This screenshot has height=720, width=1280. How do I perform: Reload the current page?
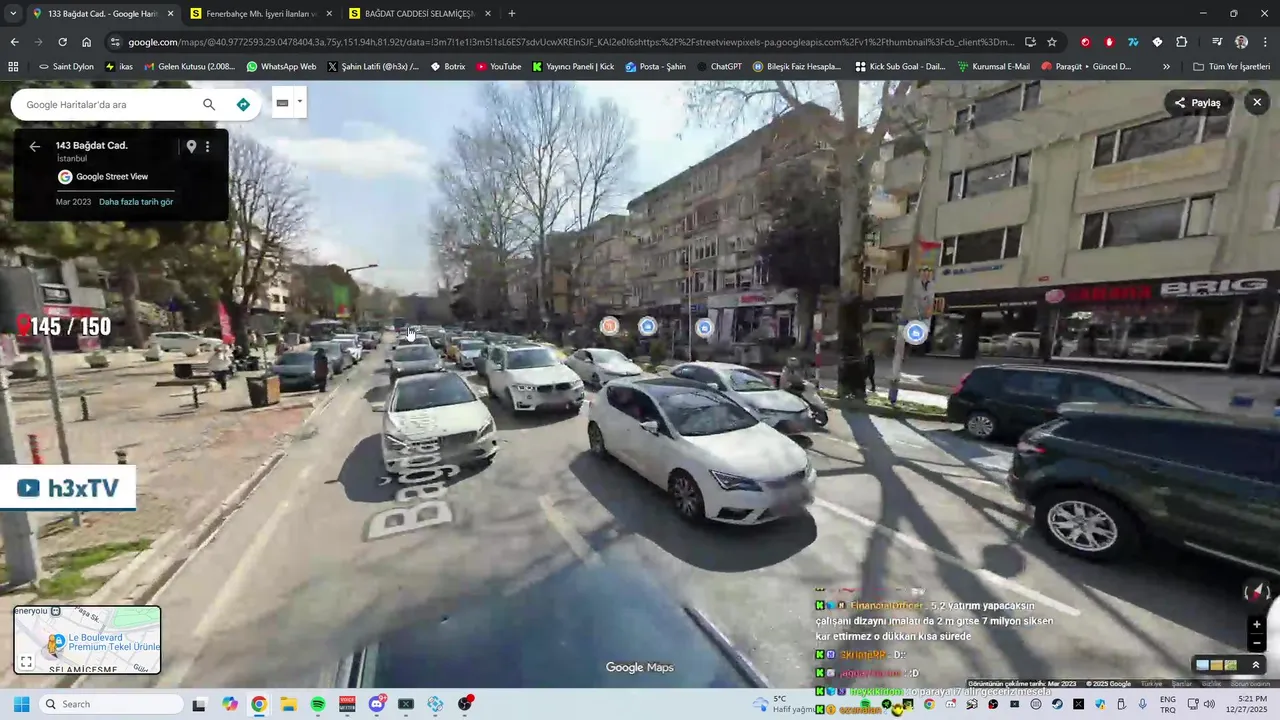point(62,42)
